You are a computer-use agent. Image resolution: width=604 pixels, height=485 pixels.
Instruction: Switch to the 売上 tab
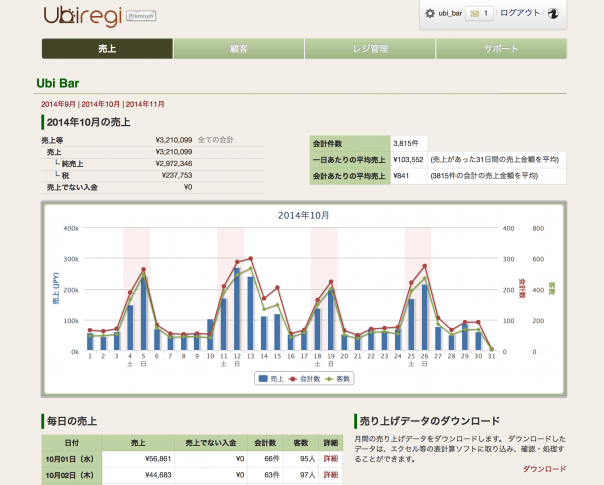click(x=107, y=49)
